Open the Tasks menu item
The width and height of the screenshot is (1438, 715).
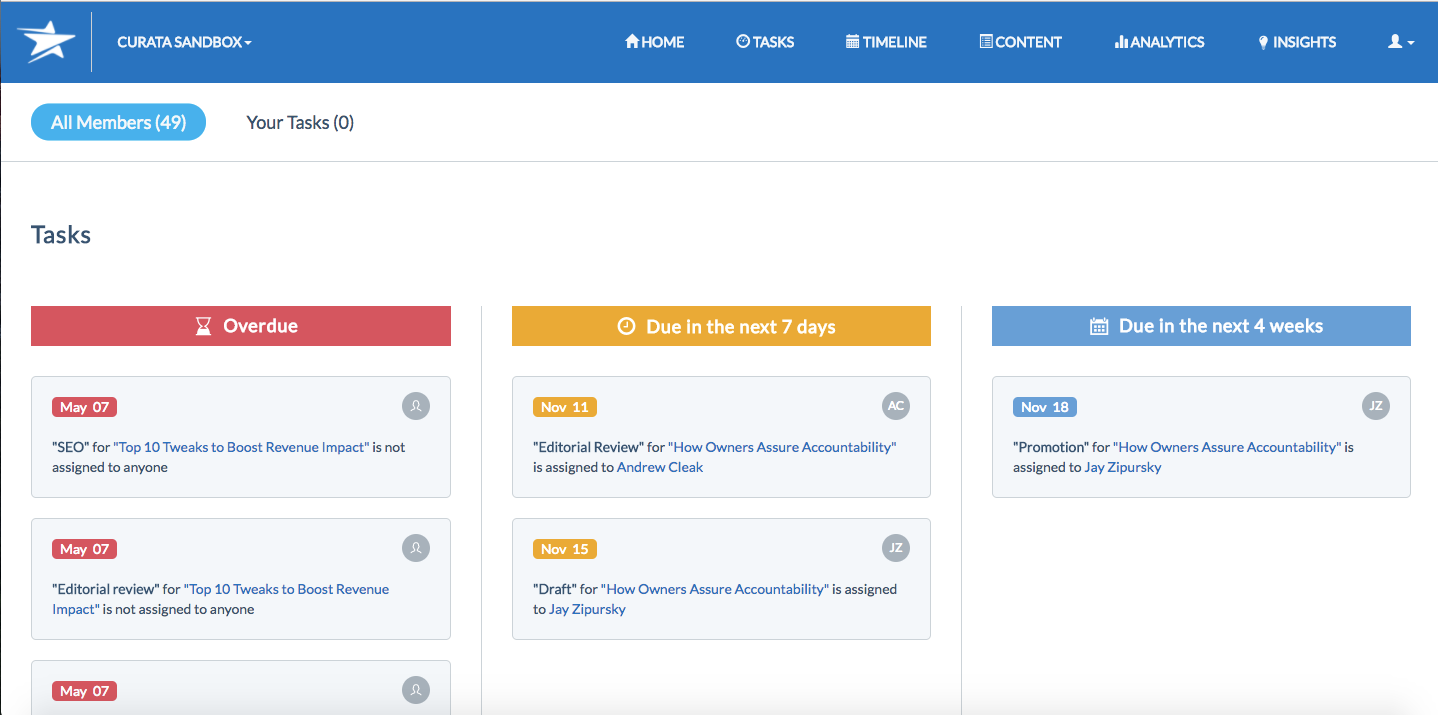click(765, 42)
